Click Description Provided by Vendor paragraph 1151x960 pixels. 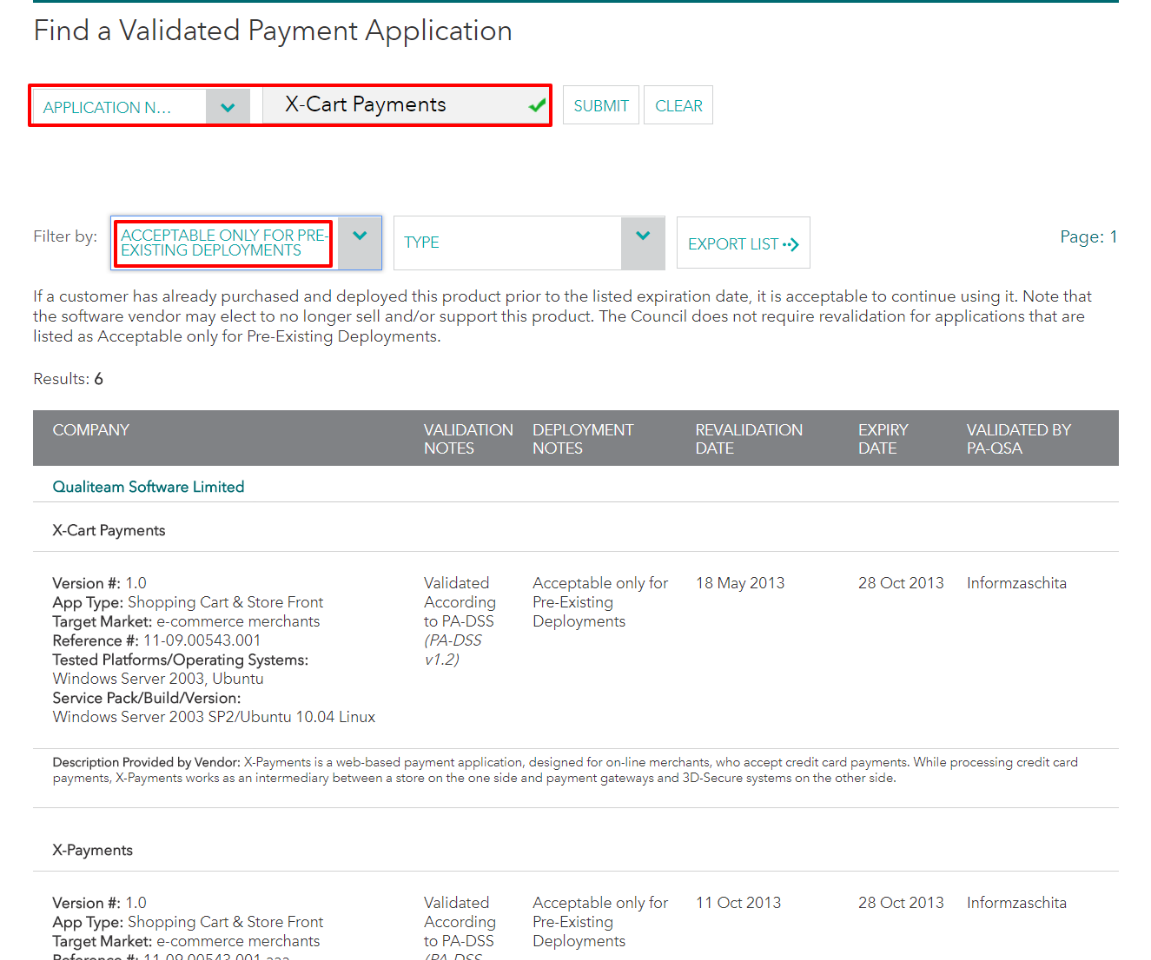pyautogui.click(x=565, y=770)
